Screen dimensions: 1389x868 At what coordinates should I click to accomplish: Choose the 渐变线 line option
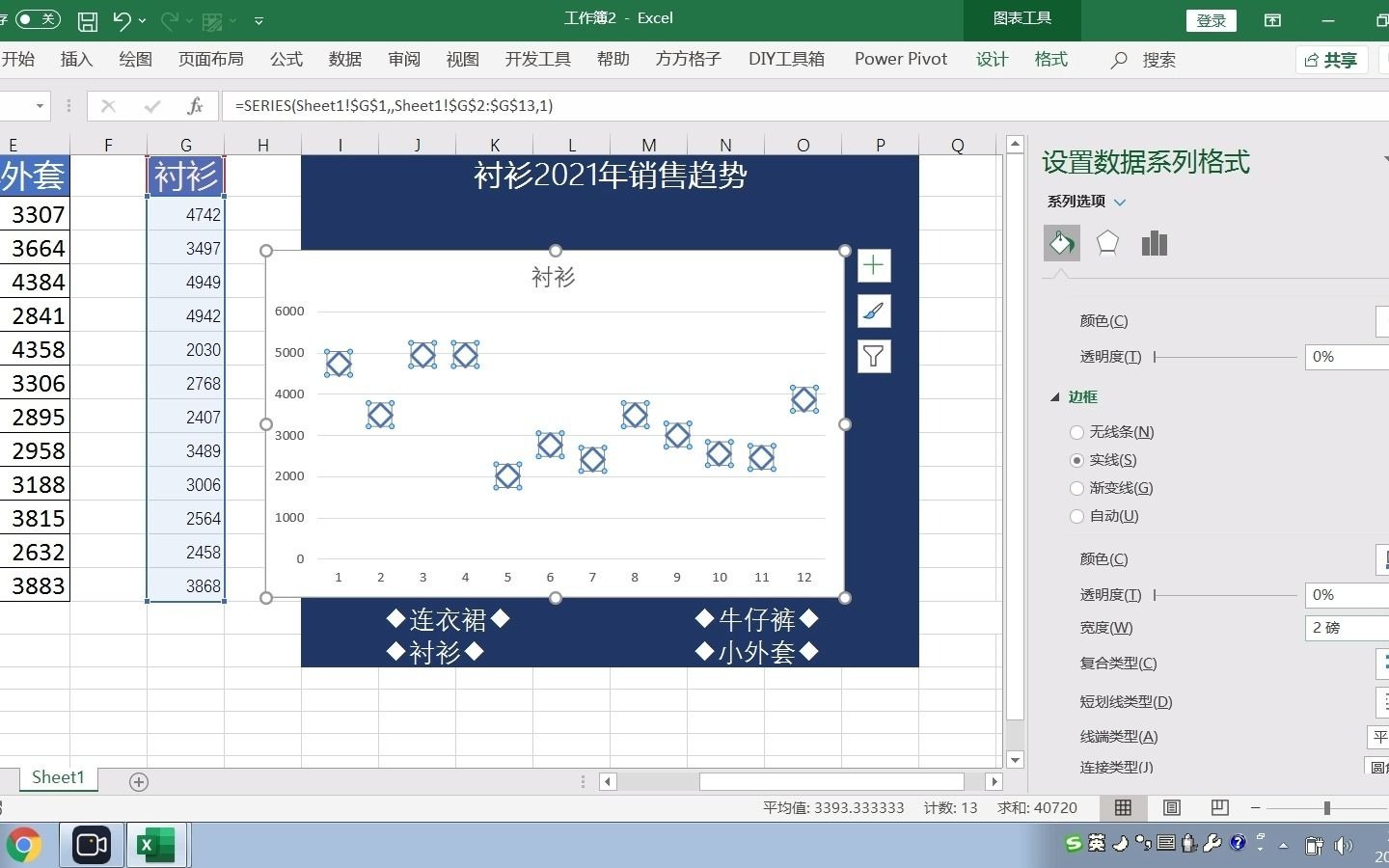(1076, 488)
